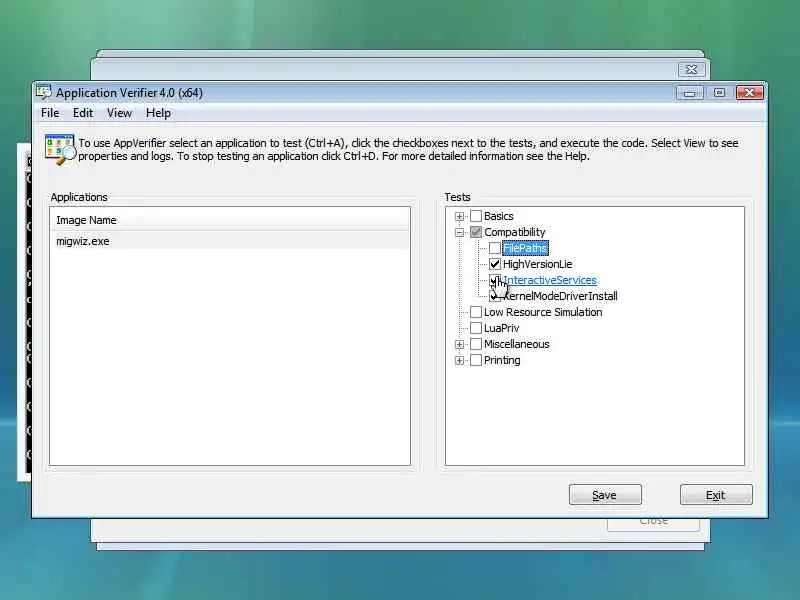Click the AppVerifier info icon beside instructions
The image size is (800, 600).
(60, 149)
